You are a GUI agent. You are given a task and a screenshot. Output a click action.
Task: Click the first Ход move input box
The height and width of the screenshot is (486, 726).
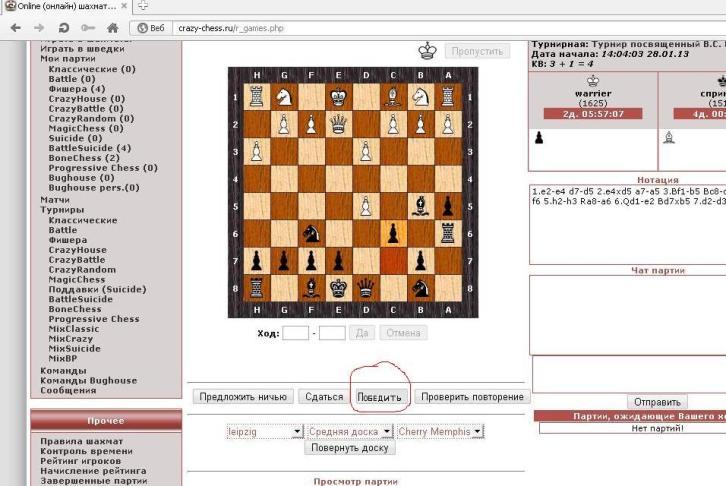(295, 333)
